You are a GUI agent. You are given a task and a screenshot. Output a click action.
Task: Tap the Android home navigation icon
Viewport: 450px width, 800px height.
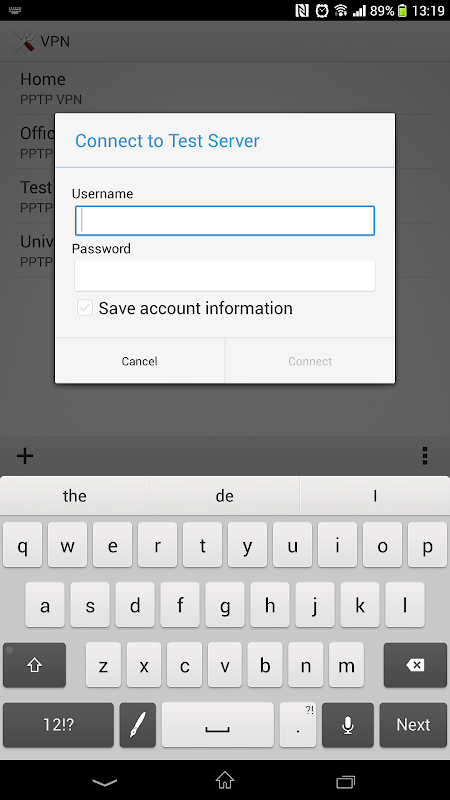pyautogui.click(x=225, y=780)
